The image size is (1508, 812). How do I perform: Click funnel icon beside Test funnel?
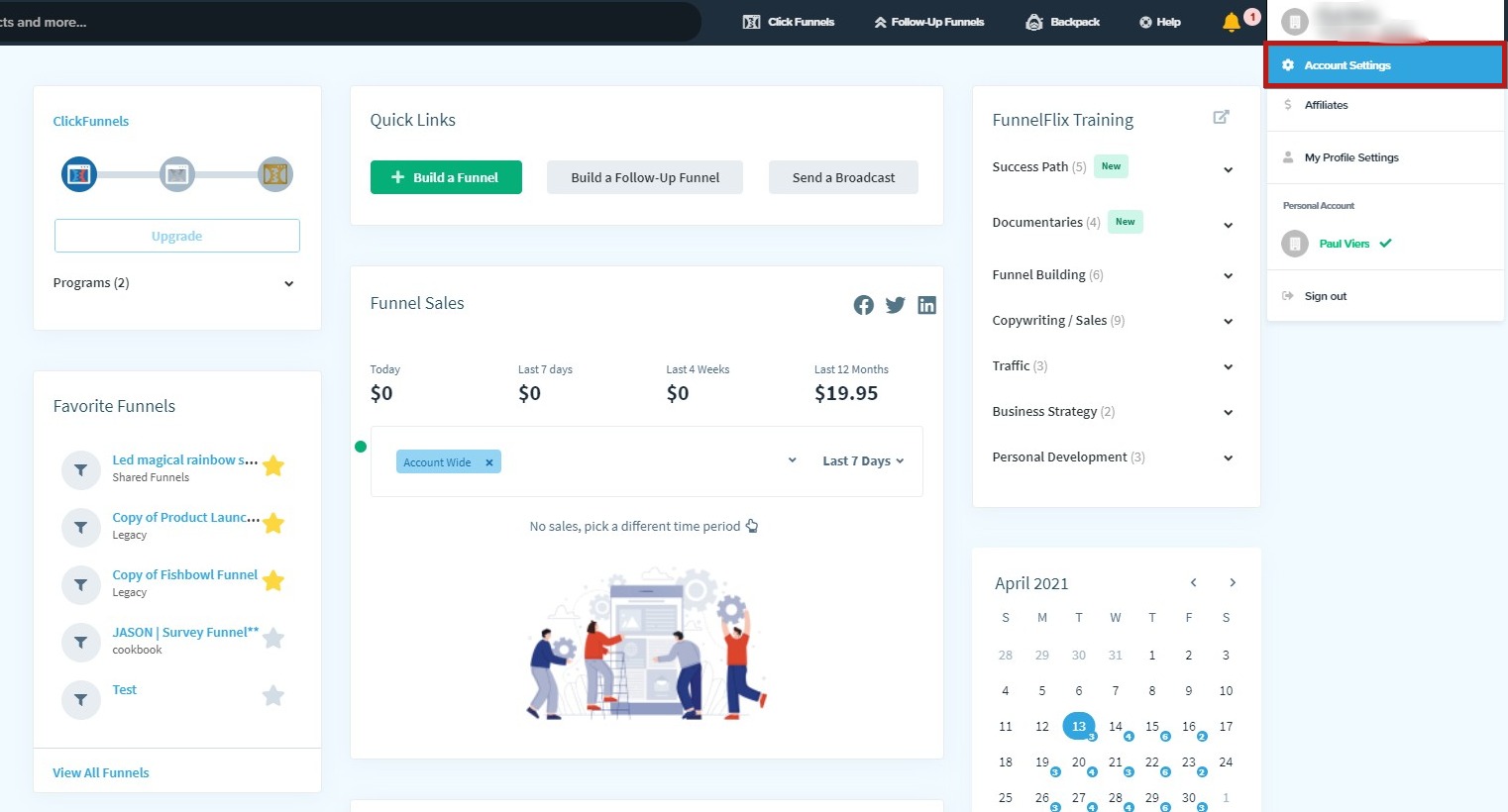[x=81, y=700]
